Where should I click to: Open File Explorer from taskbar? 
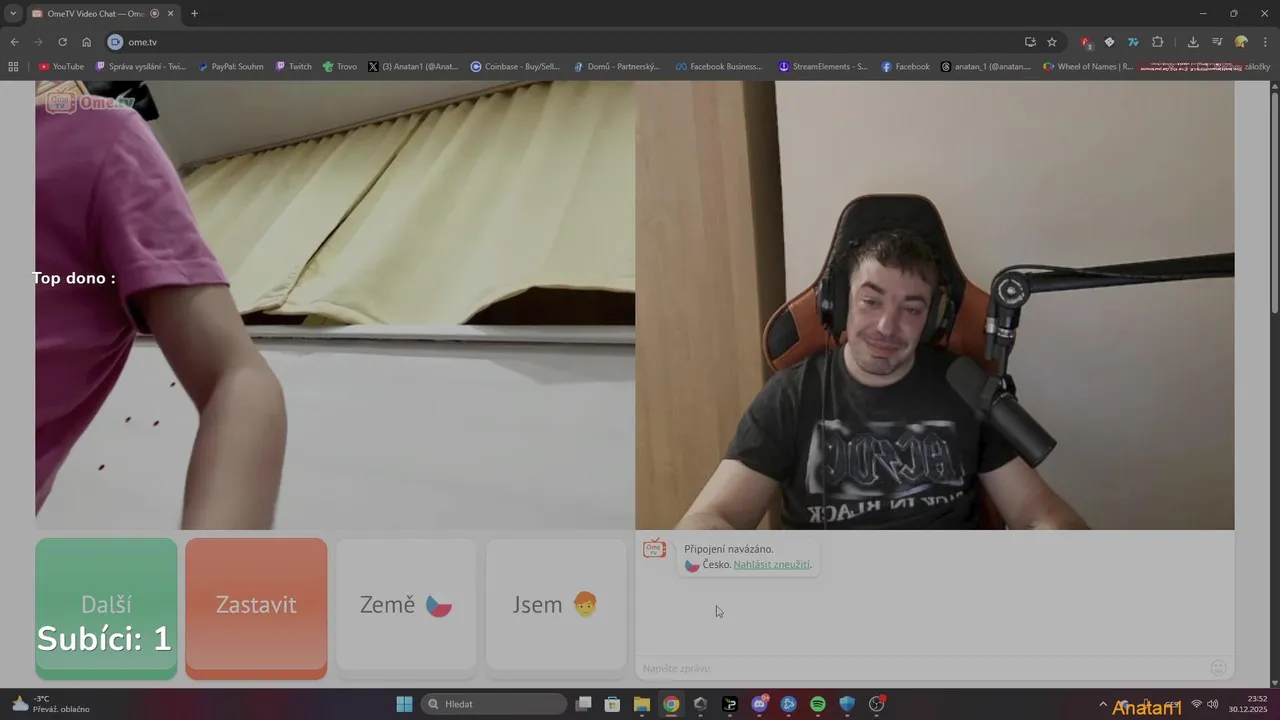point(642,704)
